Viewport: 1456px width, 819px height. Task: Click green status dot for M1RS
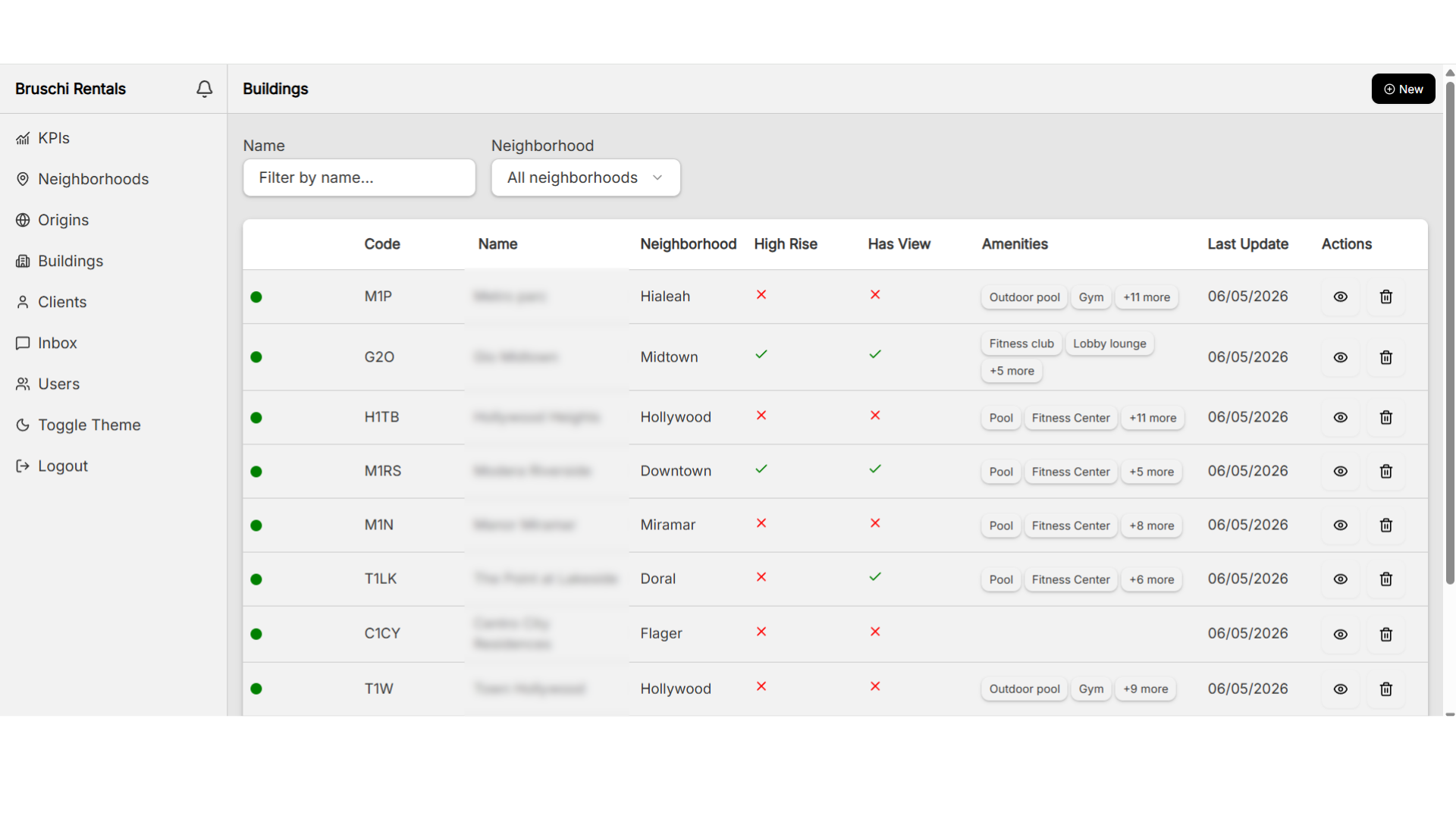256,472
